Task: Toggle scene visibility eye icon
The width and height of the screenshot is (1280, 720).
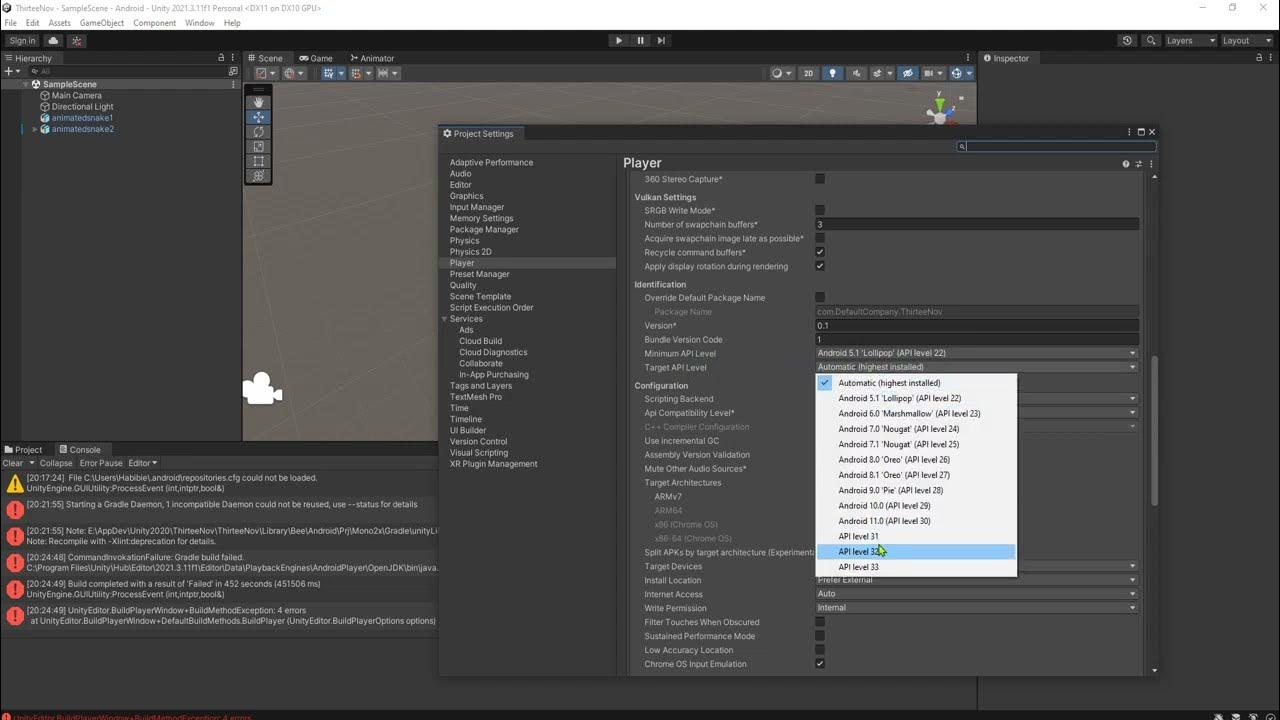Action: [907, 73]
